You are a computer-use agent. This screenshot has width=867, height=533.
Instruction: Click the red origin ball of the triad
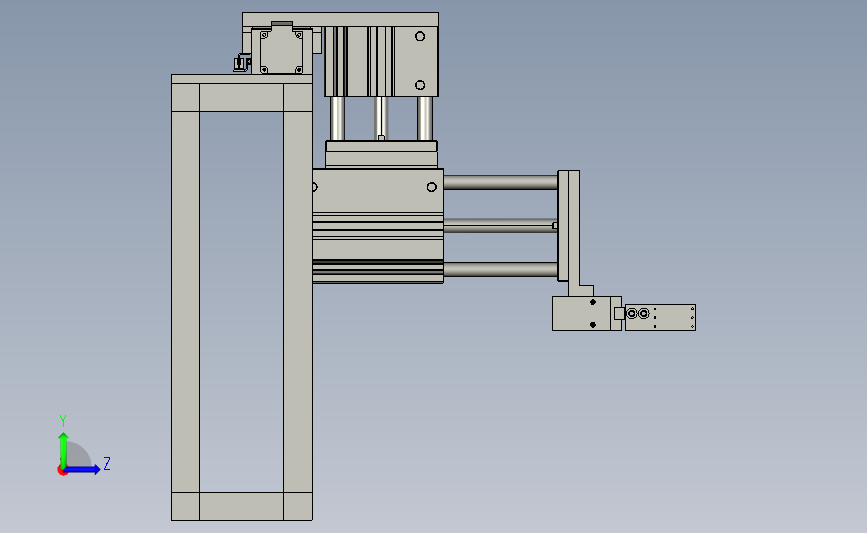pyautogui.click(x=62, y=470)
